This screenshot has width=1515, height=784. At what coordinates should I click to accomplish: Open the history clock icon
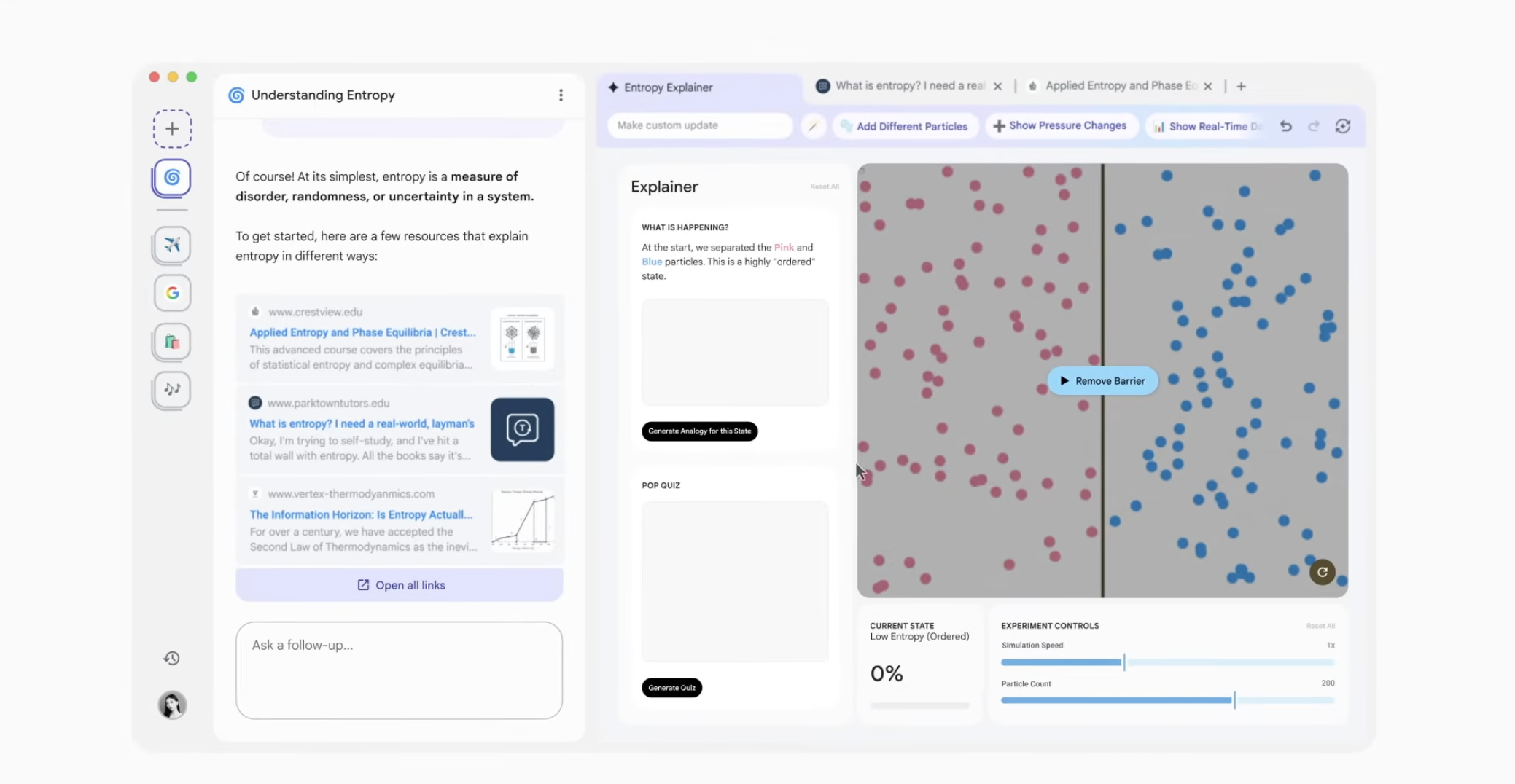click(172, 658)
